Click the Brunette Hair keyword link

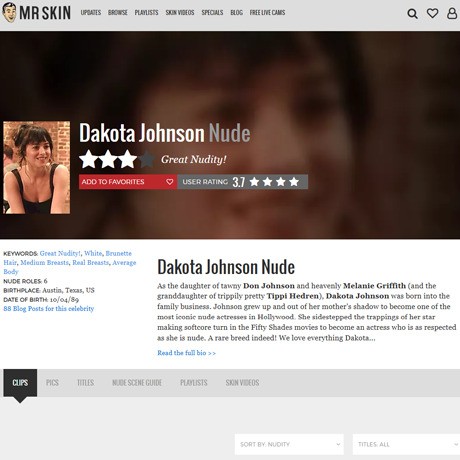pyautogui.click(x=67, y=258)
